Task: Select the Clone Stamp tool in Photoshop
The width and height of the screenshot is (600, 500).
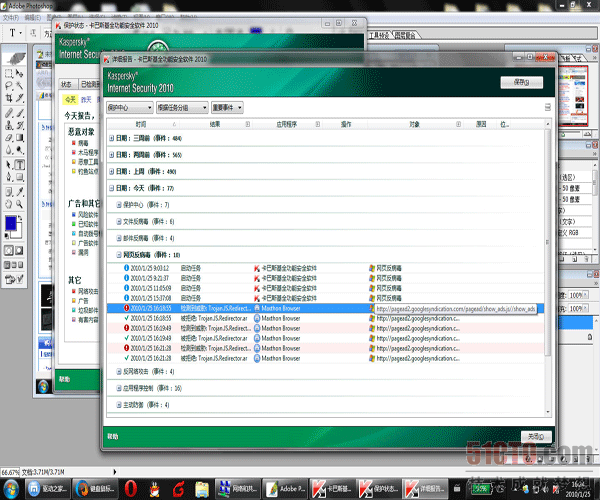Action: tap(8, 125)
